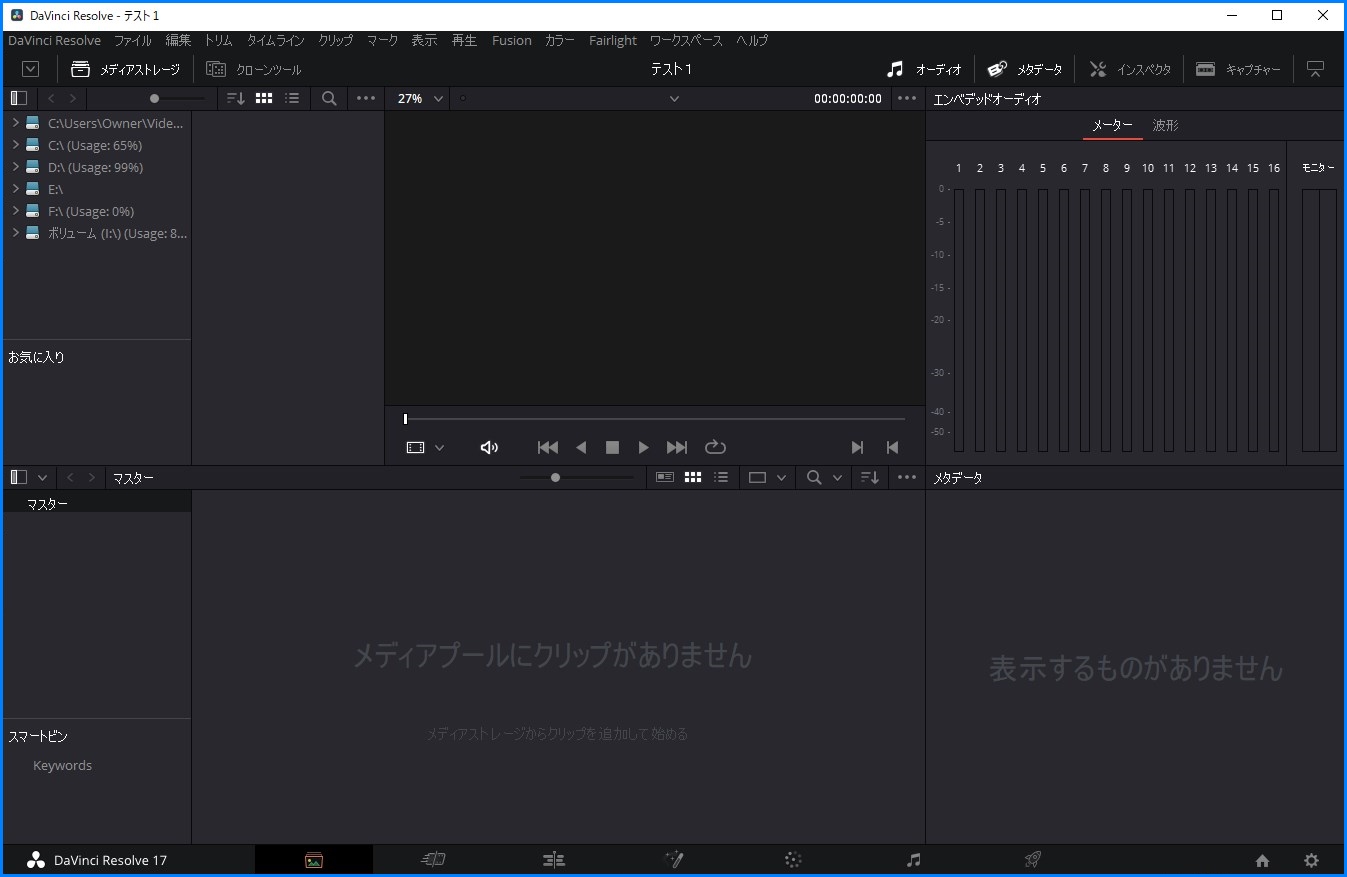The width and height of the screenshot is (1347, 877).
Task: Select media pool metadata view icon
Action: click(665, 478)
